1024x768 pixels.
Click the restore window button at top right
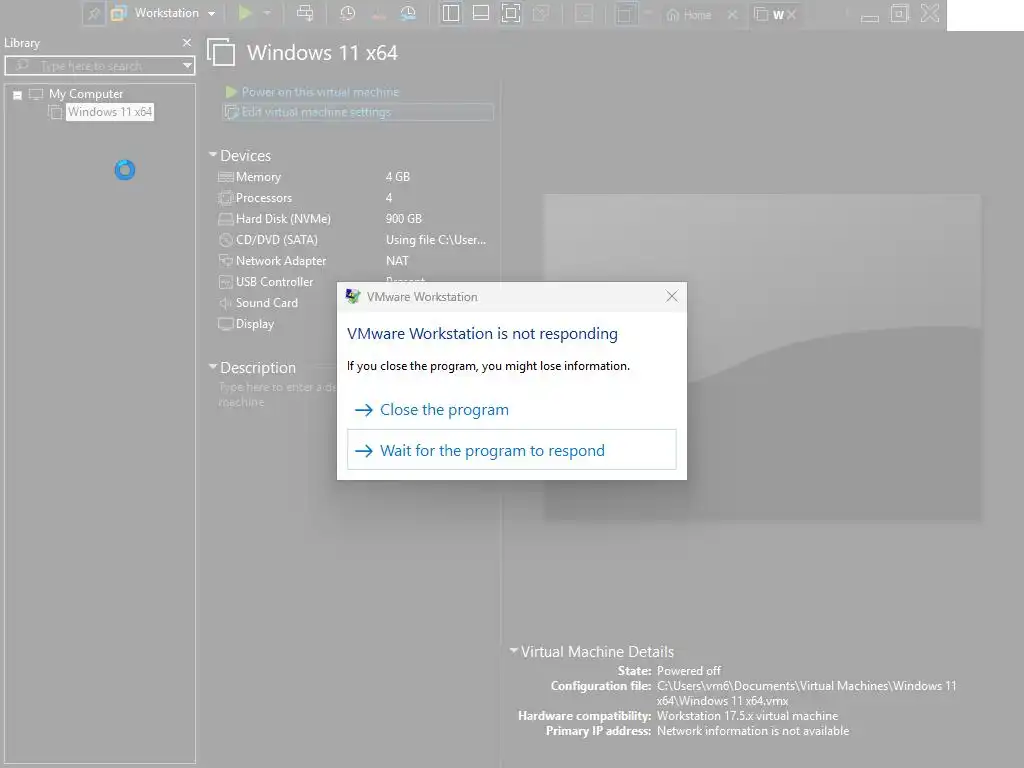tap(899, 13)
